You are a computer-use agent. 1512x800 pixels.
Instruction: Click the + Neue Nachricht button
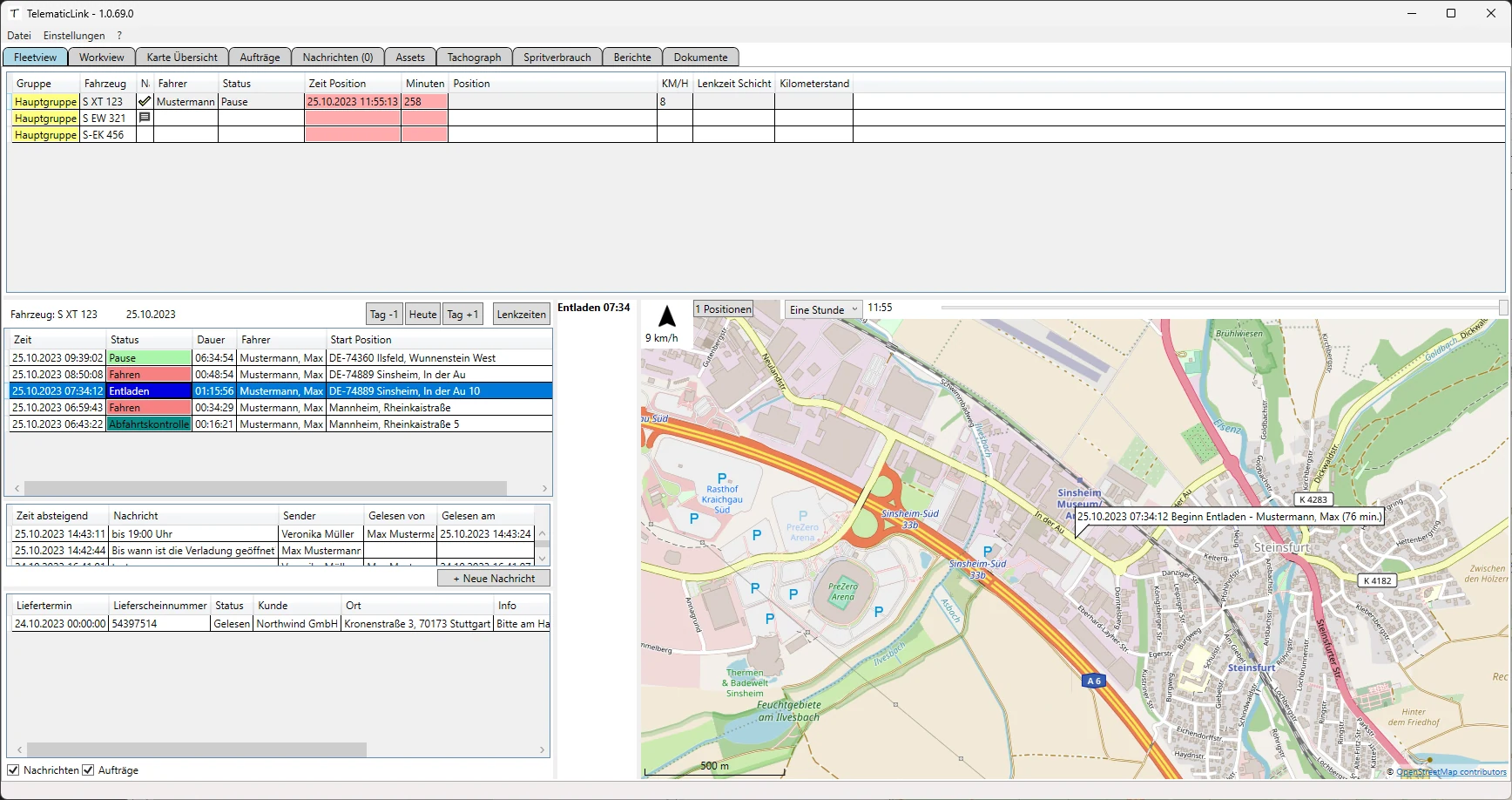tap(494, 578)
